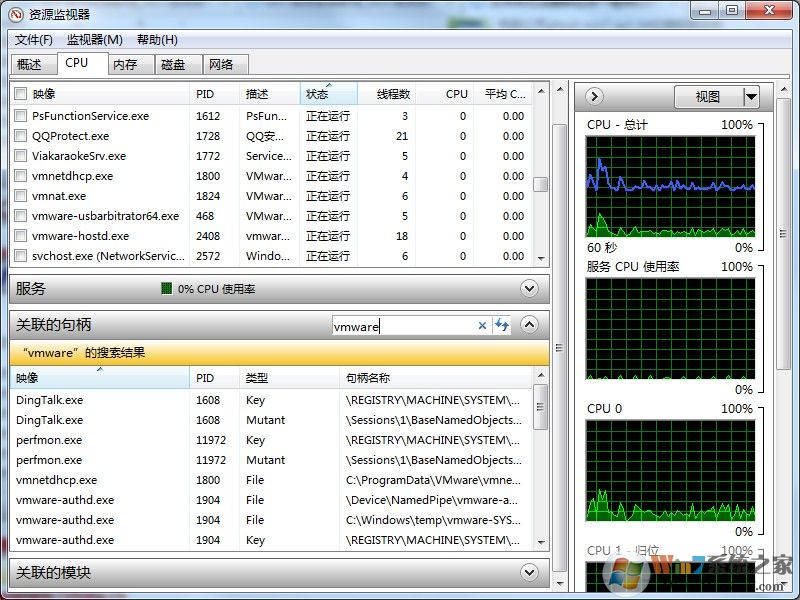The width and height of the screenshot is (800, 600).
Task: Switch to the 内存 (Memory) tab
Action: click(125, 64)
